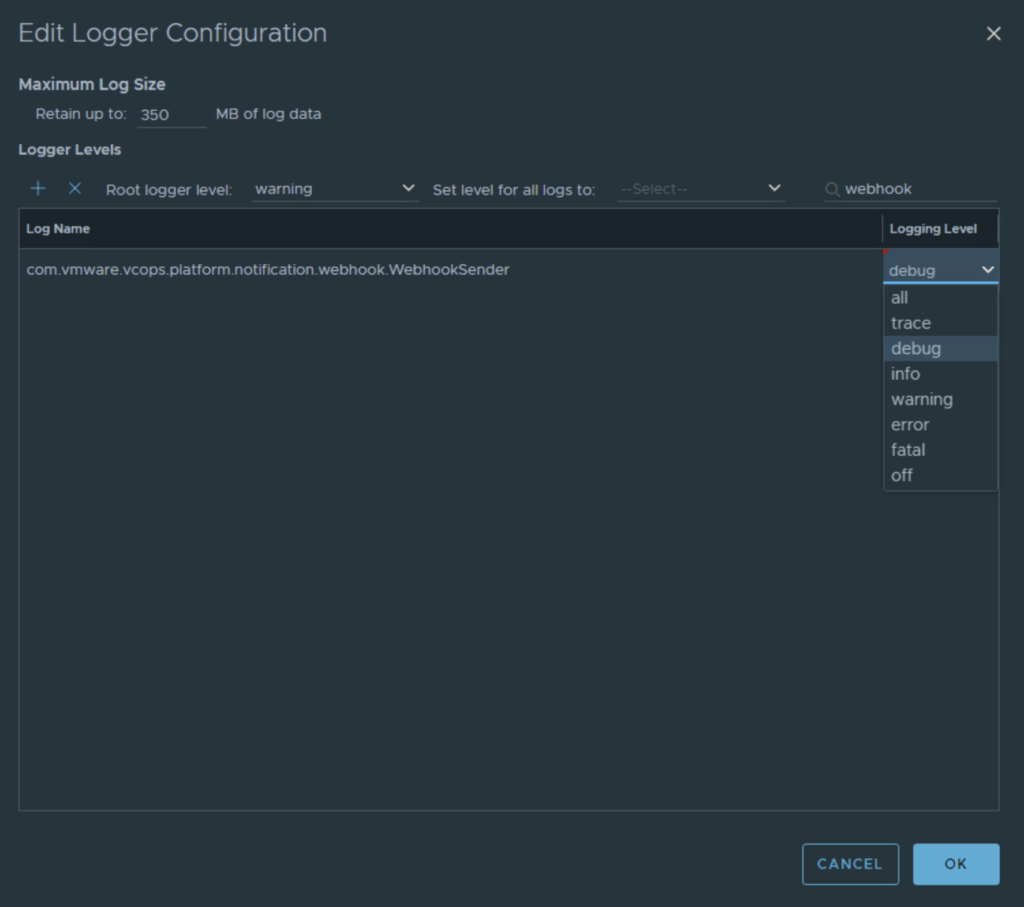The image size is (1024, 907).
Task: Click the X icon to remove logger
Action: click(x=74, y=189)
